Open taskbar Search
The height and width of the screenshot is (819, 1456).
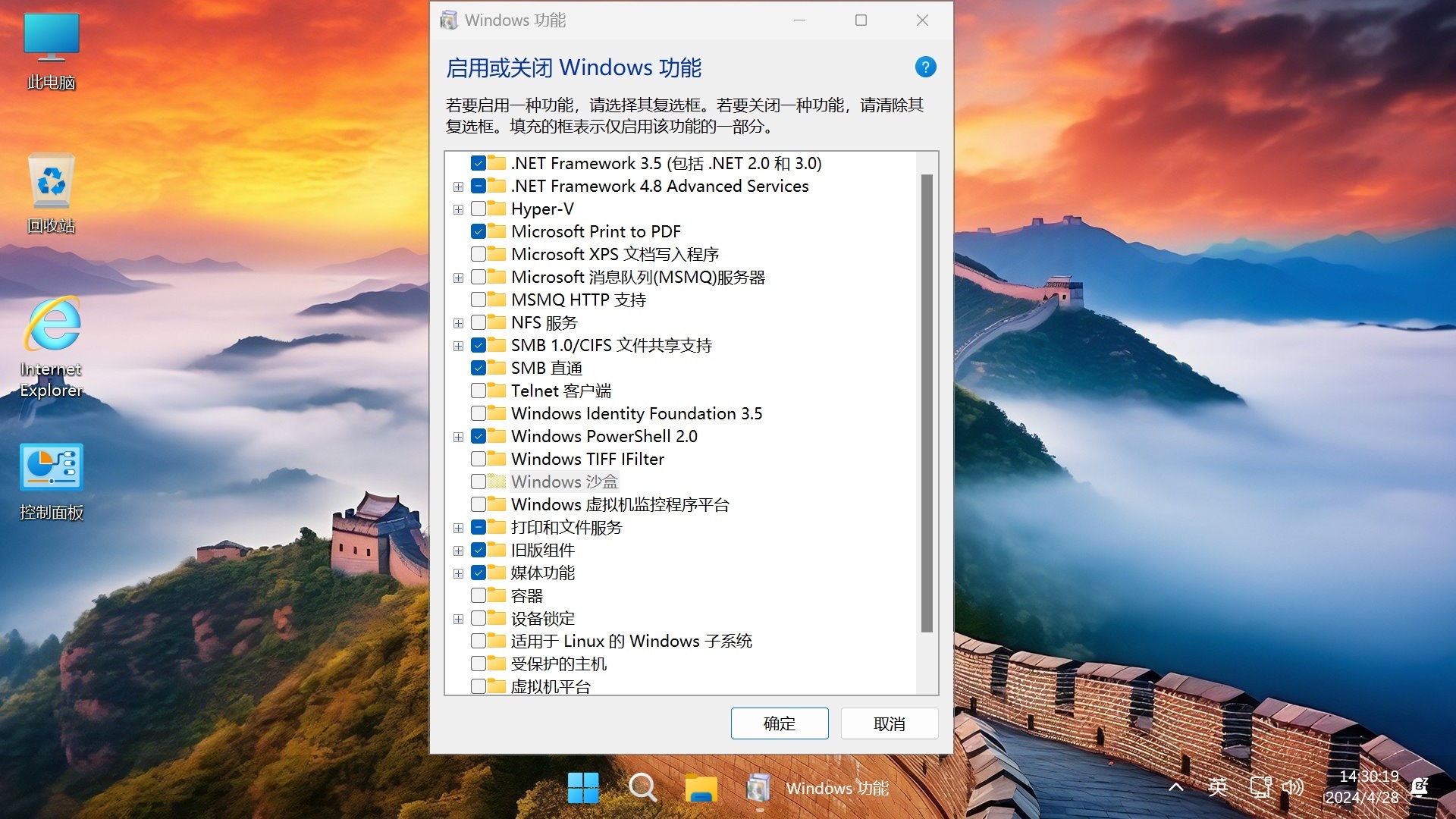[643, 788]
